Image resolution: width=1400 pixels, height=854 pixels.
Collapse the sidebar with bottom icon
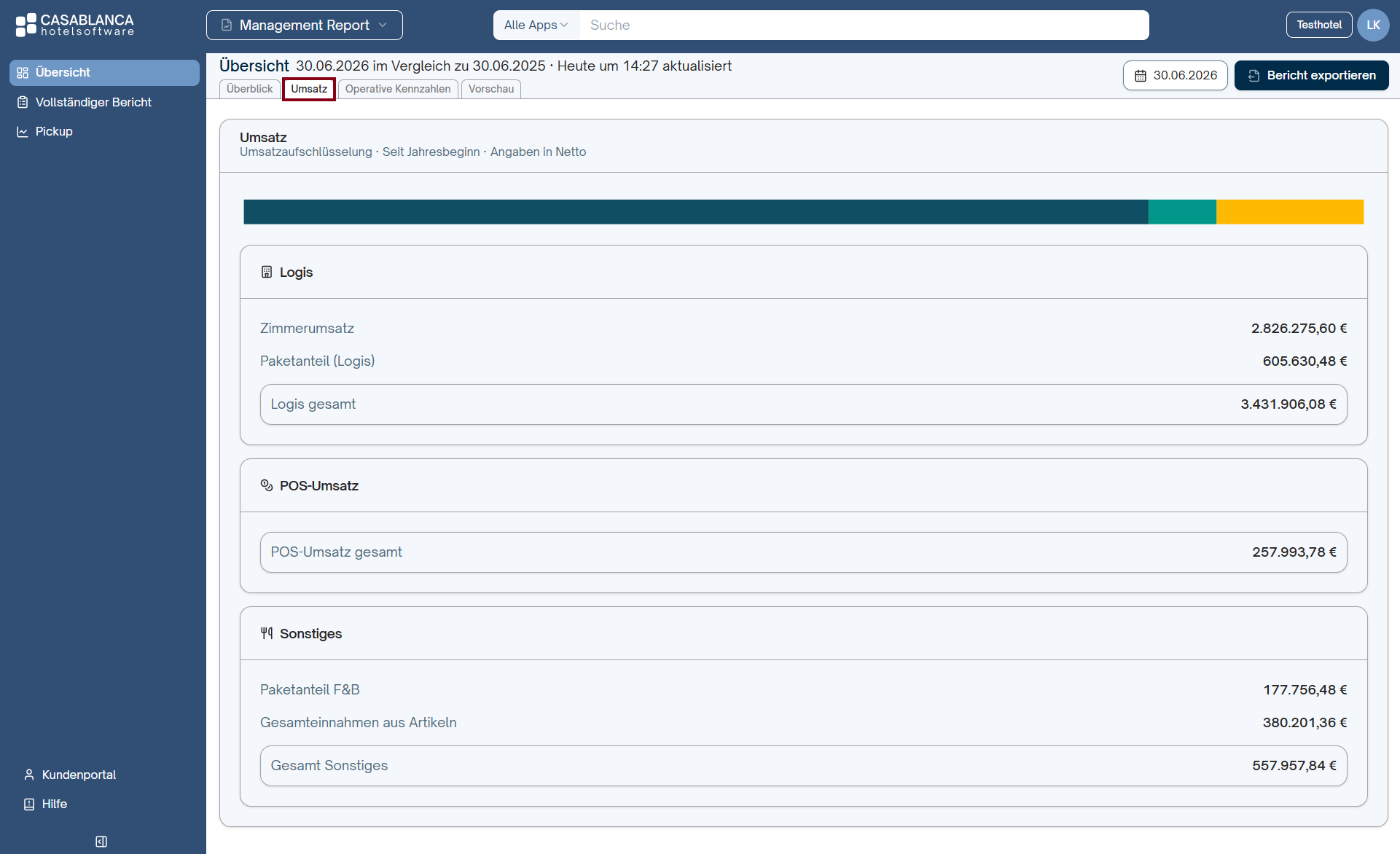point(101,842)
